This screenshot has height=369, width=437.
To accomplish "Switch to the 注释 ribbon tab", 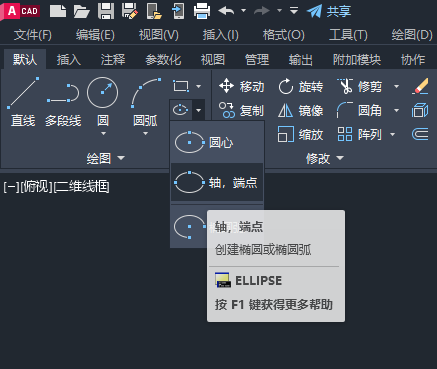I will point(113,60).
